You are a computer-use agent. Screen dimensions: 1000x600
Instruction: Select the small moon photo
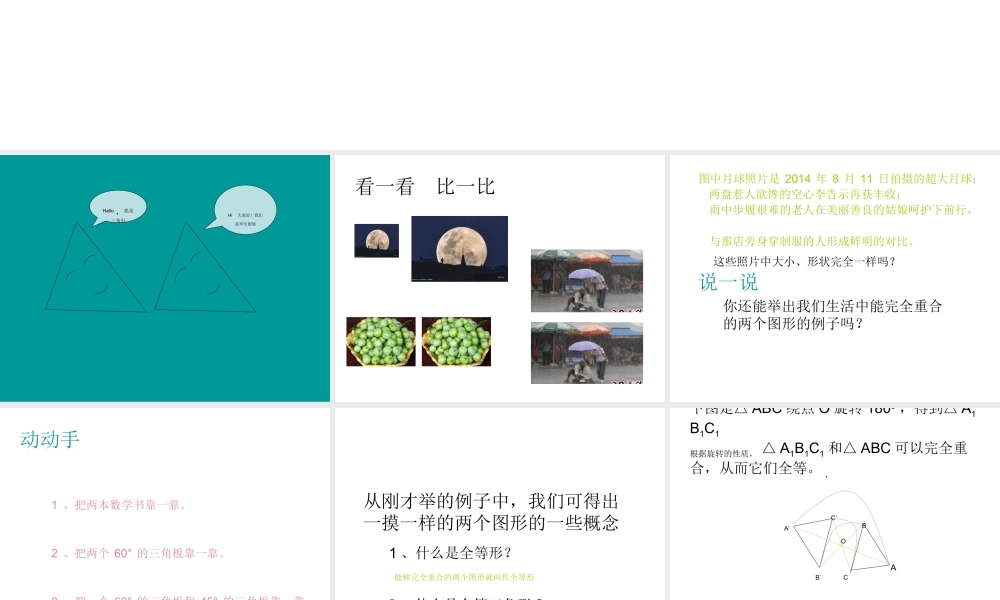(376, 240)
